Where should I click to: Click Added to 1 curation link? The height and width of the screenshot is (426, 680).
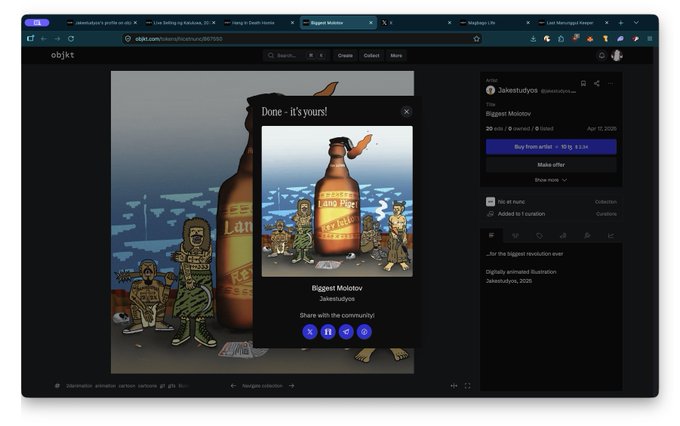coord(521,214)
